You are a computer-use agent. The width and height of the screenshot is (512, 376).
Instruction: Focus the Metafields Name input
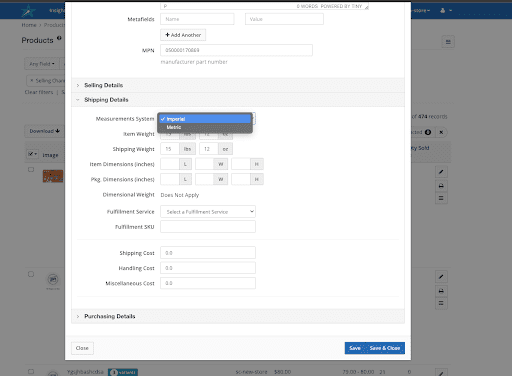click(x=197, y=19)
